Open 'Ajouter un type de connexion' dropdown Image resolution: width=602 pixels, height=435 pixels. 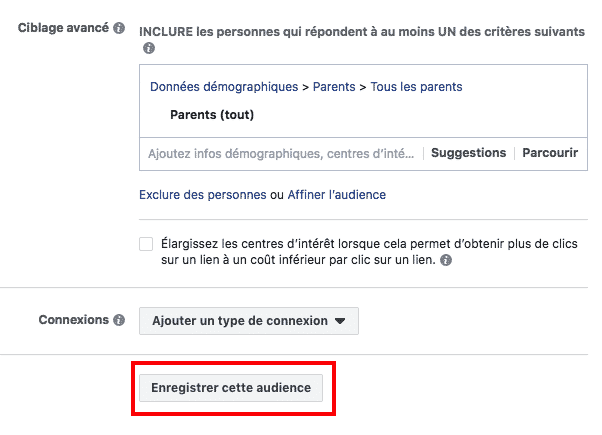[248, 321]
